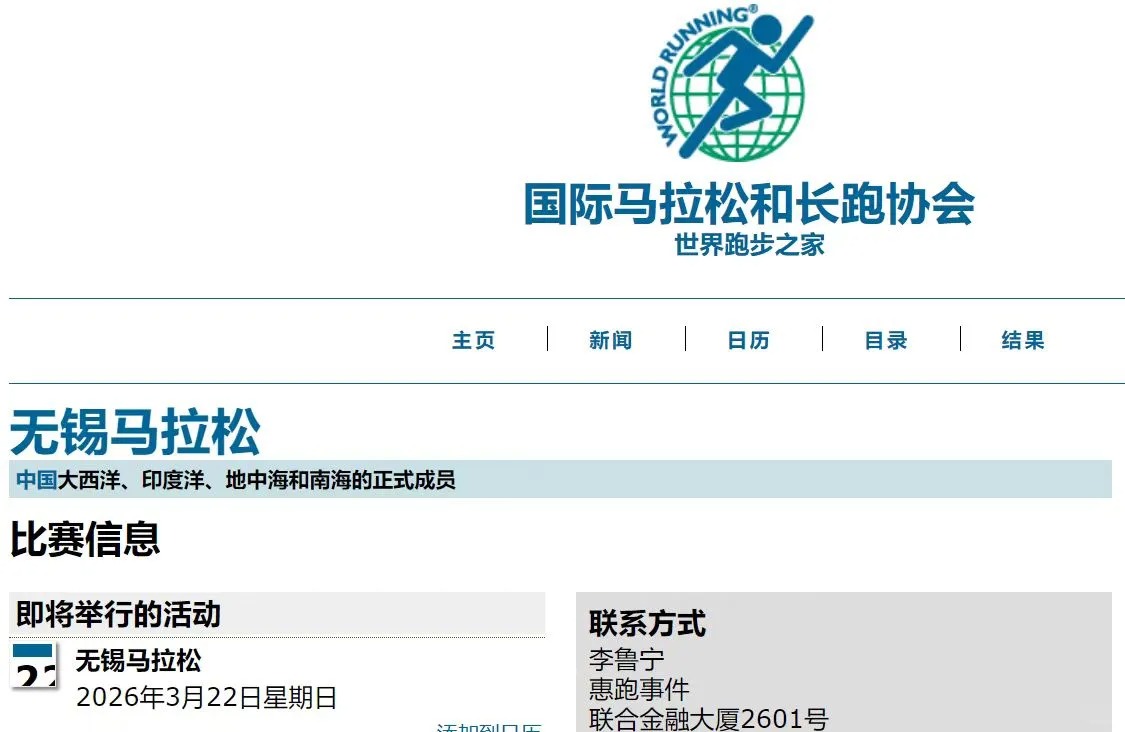
Task: Click the 世界跑步之家 tagline
Action: click(749, 245)
